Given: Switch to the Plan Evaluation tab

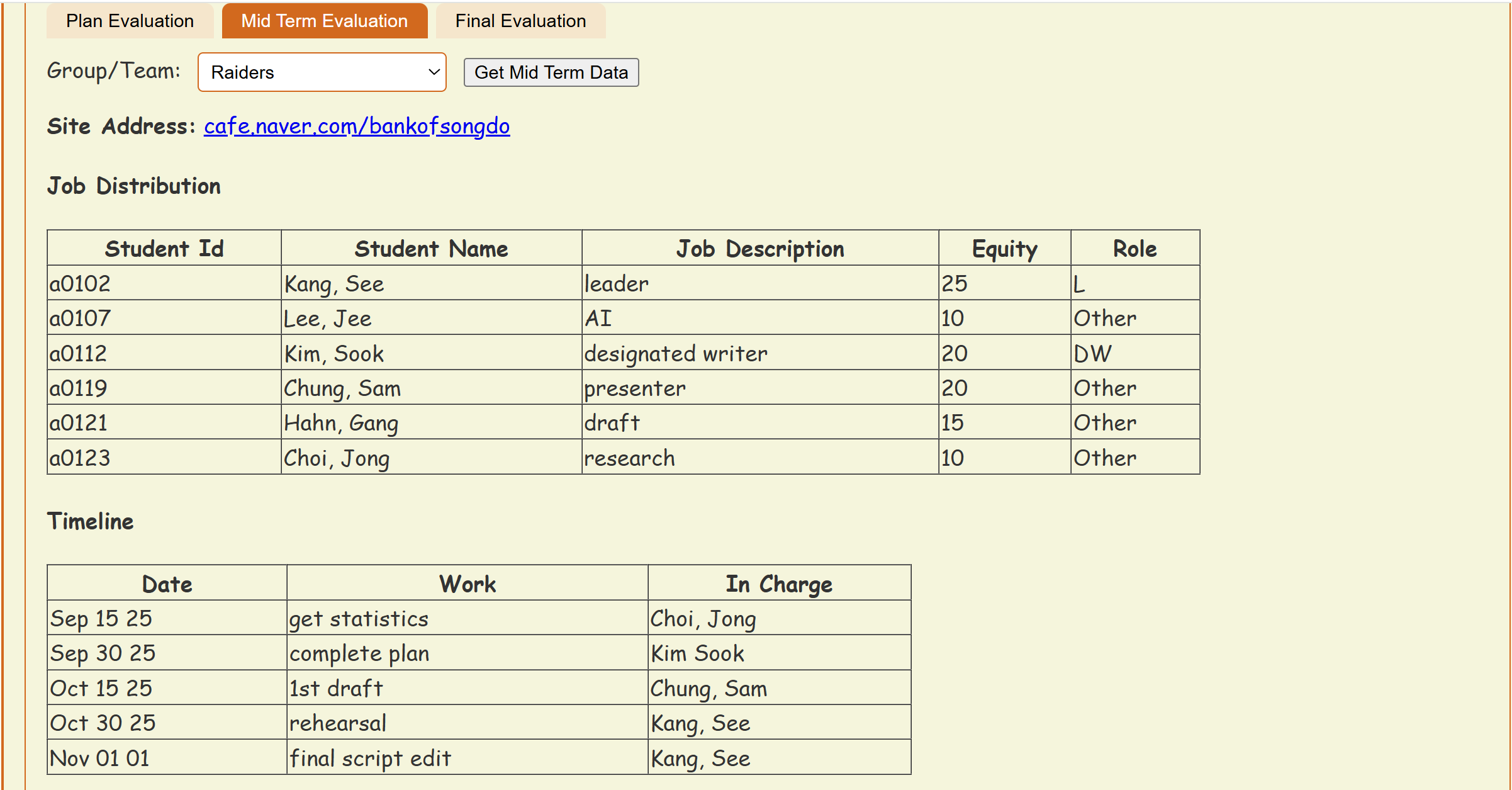Looking at the screenshot, I should (130, 21).
